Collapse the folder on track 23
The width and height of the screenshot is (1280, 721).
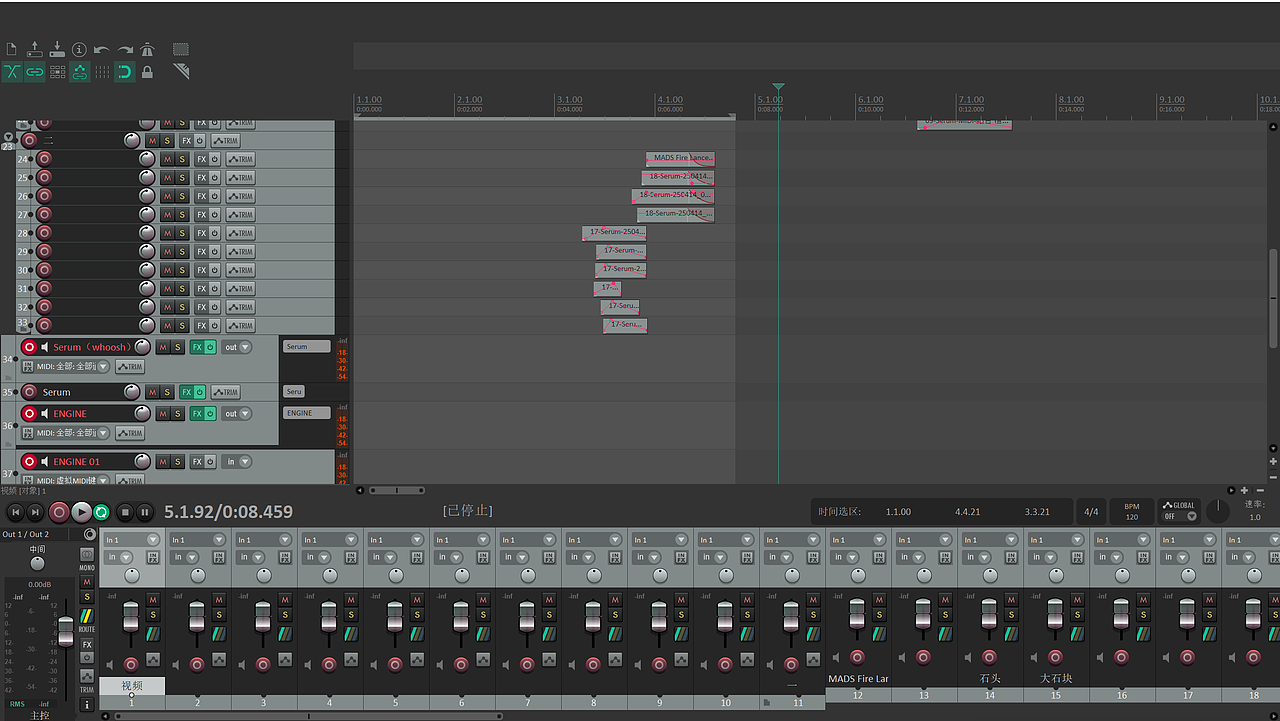(x=9, y=137)
